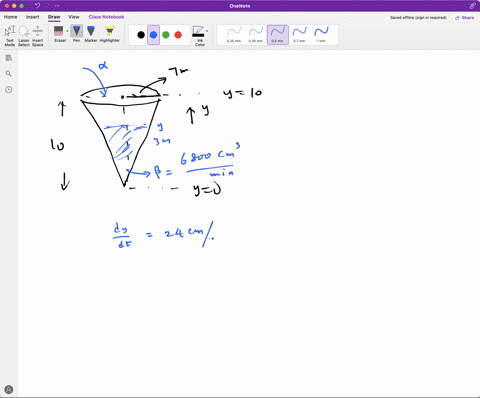Toggle the Pen tool
Image resolution: width=480 pixels, height=398 pixels.
tap(77, 34)
